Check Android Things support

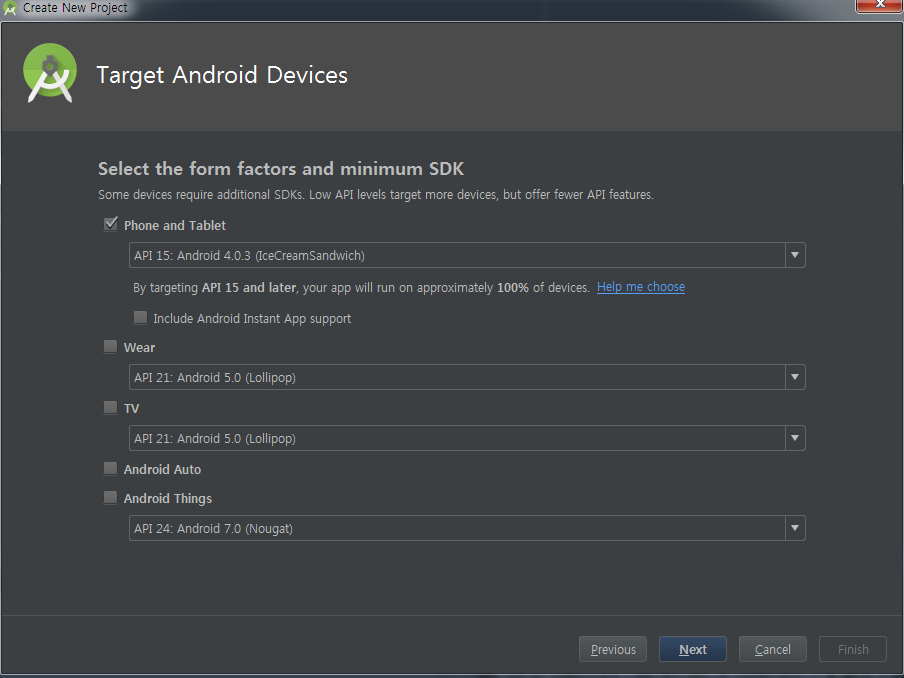110,497
